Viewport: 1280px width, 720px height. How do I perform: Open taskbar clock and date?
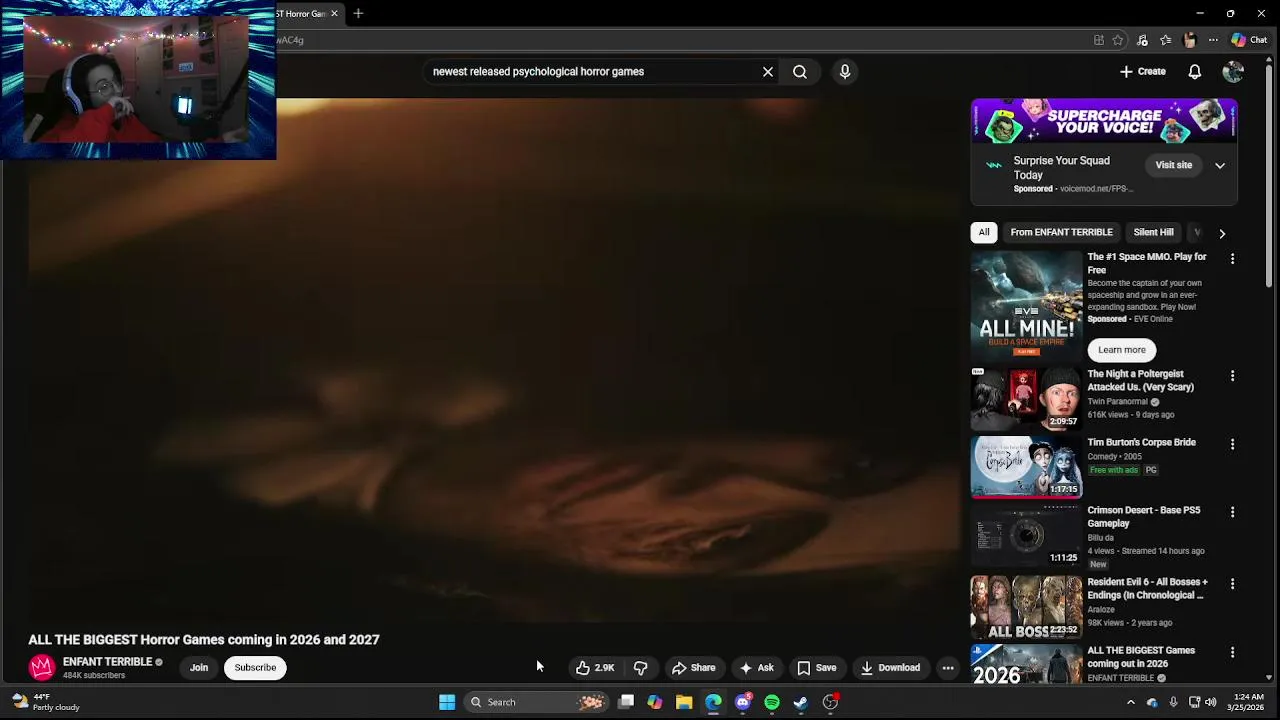tap(1248, 702)
